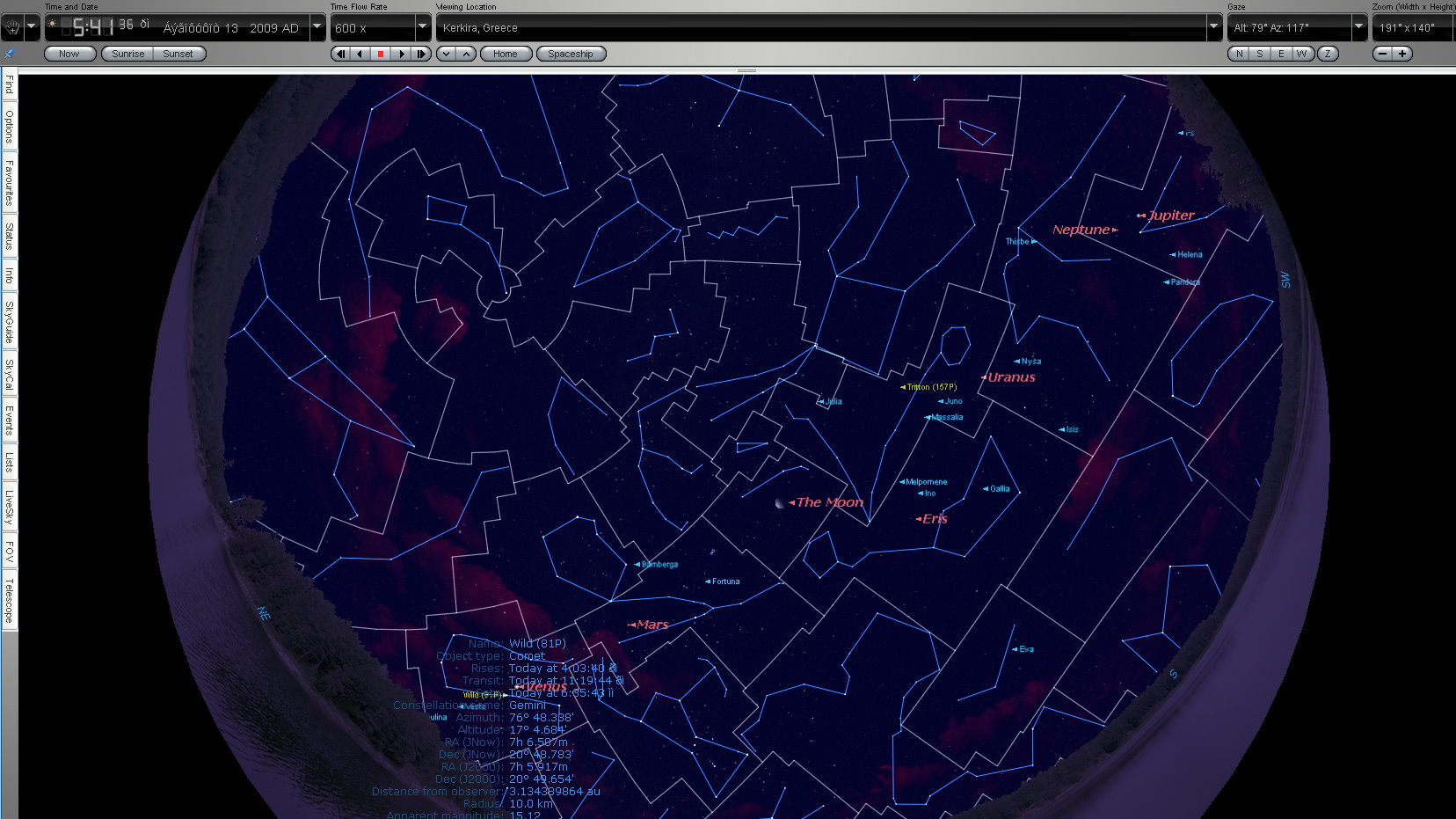
Task: Decrease elevation with down chevron button
Action: [447, 54]
